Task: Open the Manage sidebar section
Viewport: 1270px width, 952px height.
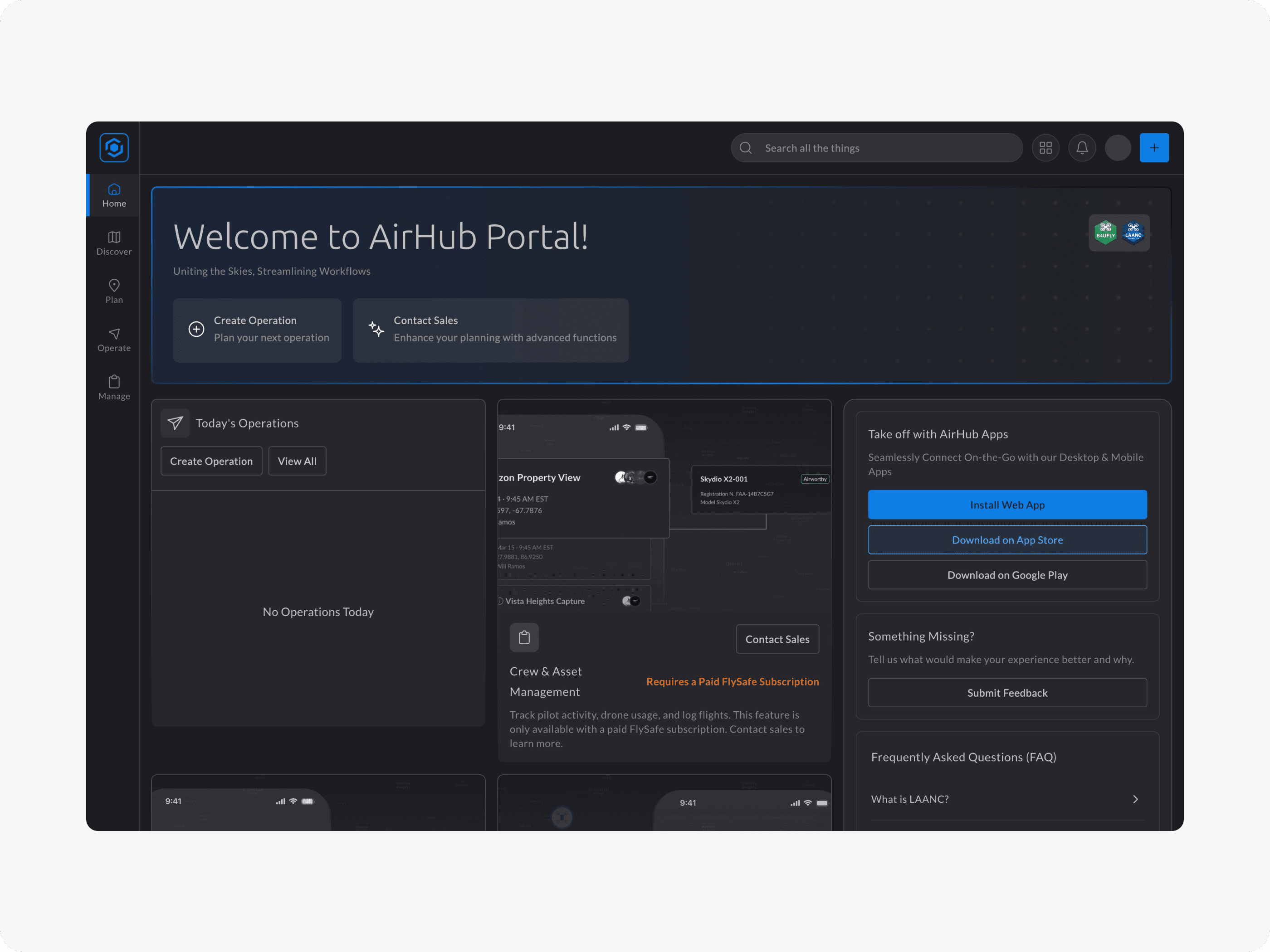Action: (114, 387)
